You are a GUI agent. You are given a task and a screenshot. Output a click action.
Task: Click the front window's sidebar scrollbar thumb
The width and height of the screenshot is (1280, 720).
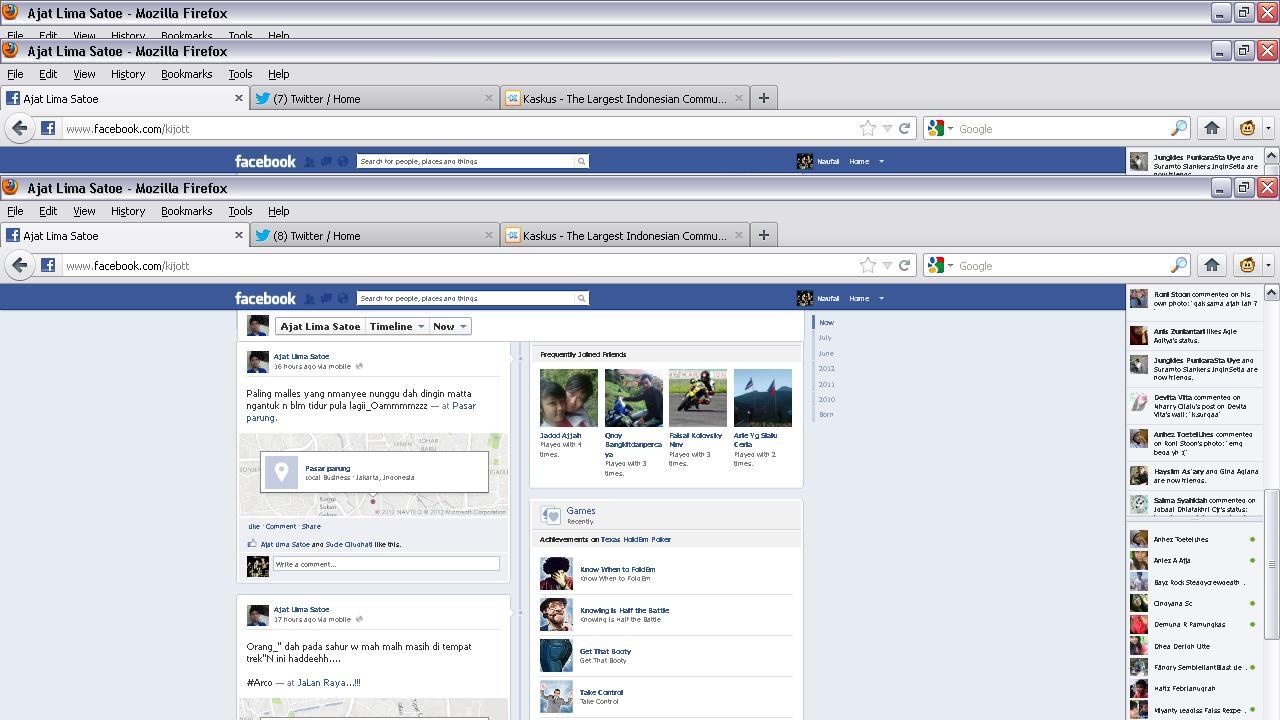[1271, 564]
